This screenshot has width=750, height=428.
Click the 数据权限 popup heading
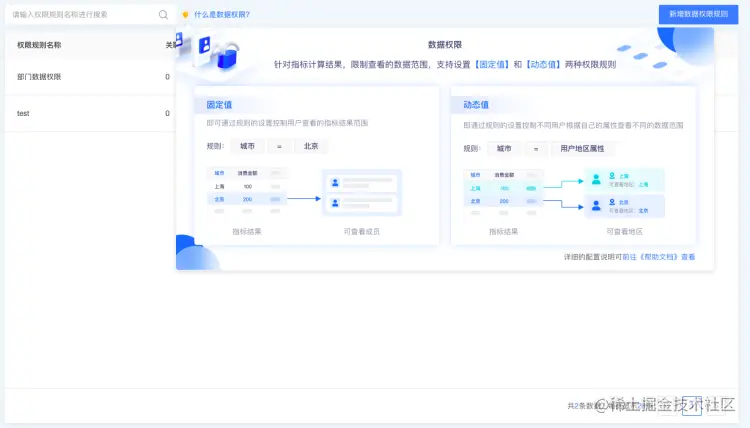point(445,45)
